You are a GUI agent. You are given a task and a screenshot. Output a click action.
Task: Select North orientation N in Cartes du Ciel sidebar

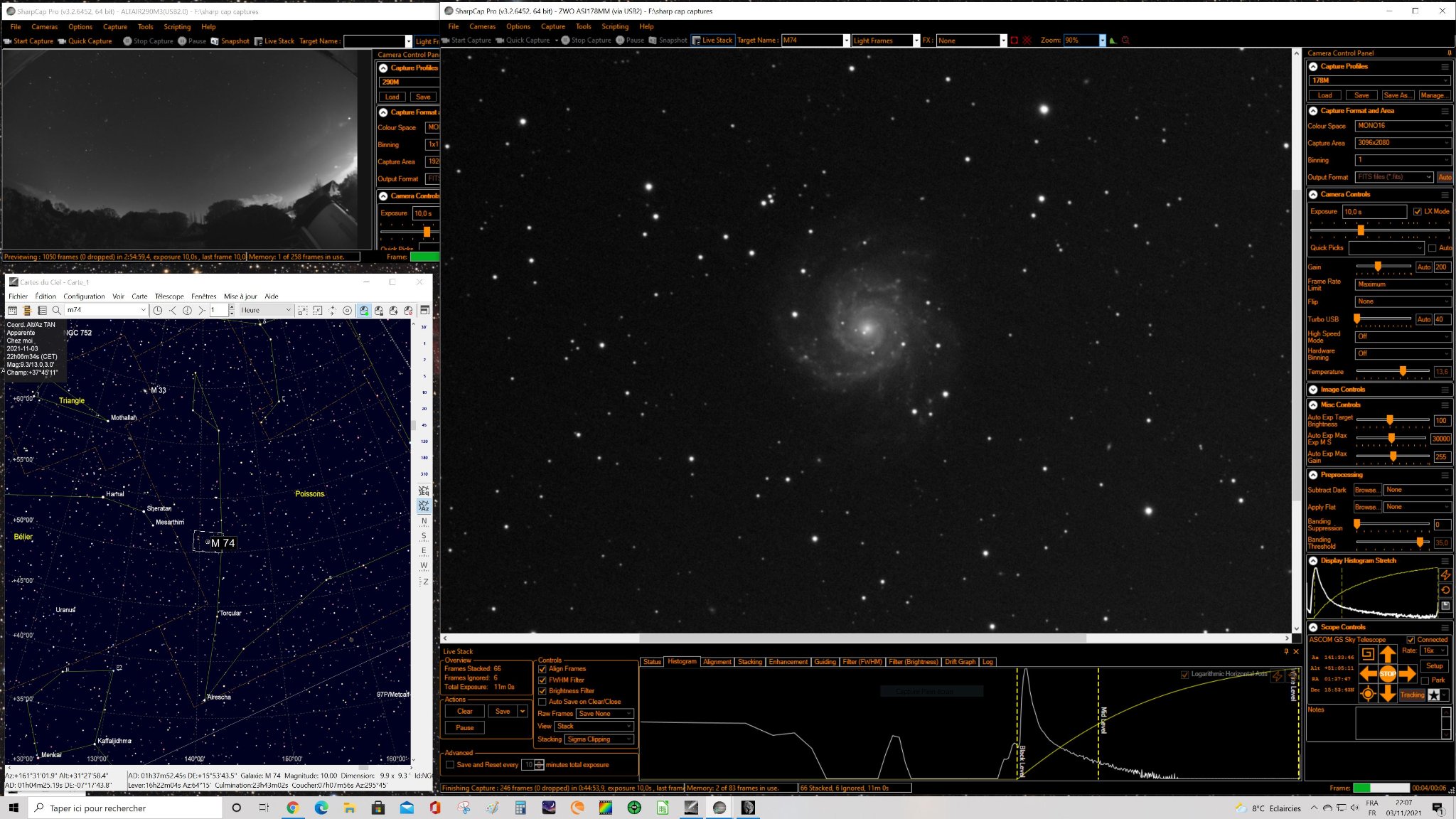(424, 522)
